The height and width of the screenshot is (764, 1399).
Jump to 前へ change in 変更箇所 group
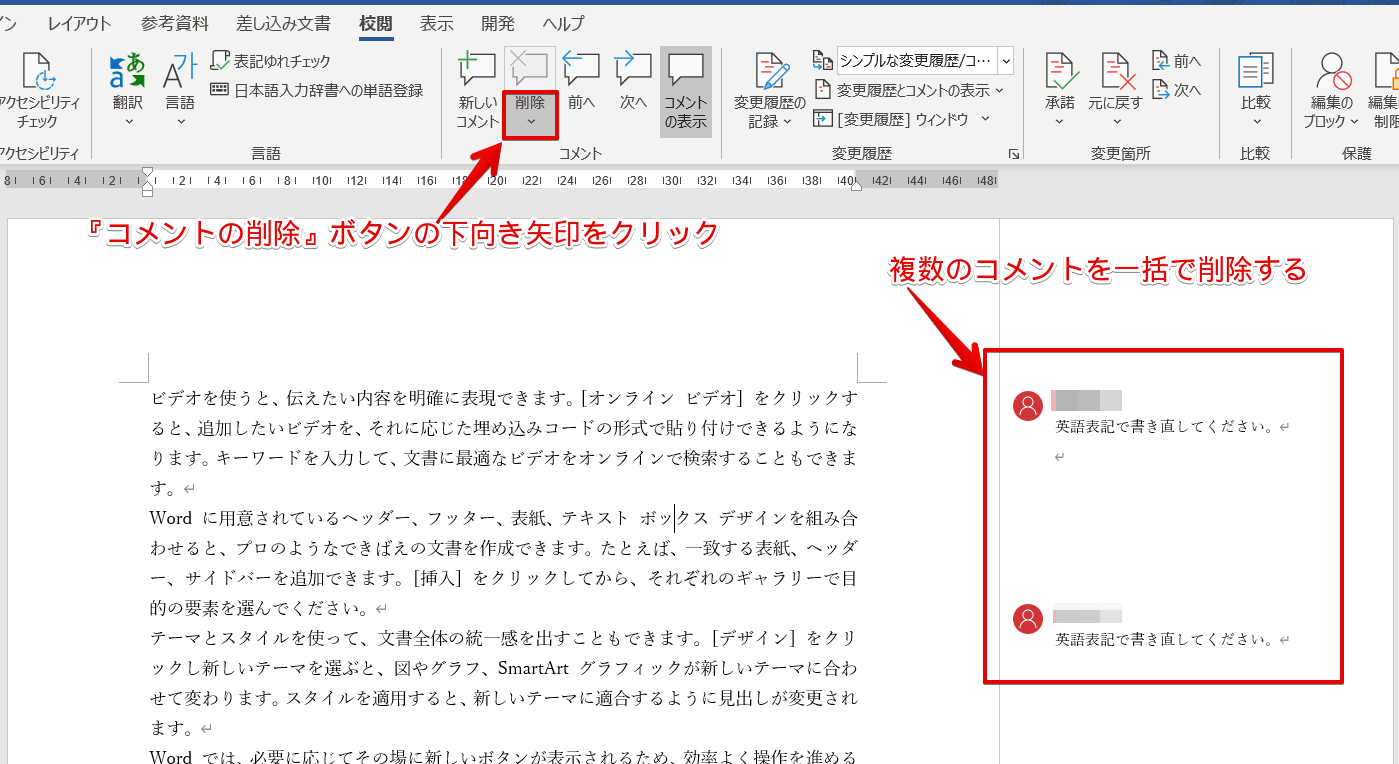point(1176,62)
